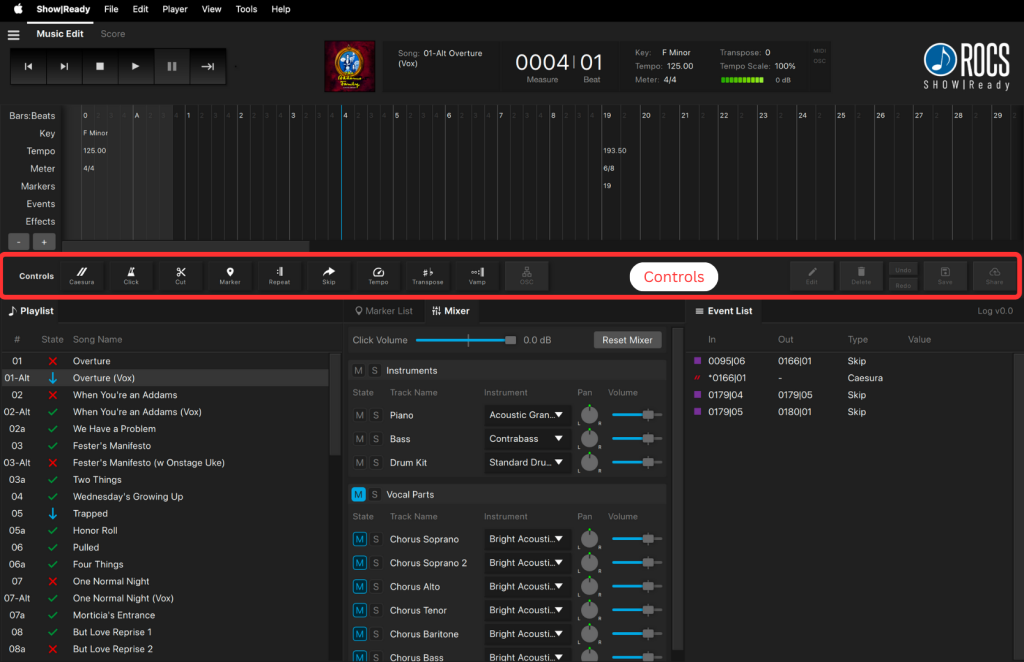Click the Repeat control icon
Screen dimensions: 1024x662
(279, 275)
